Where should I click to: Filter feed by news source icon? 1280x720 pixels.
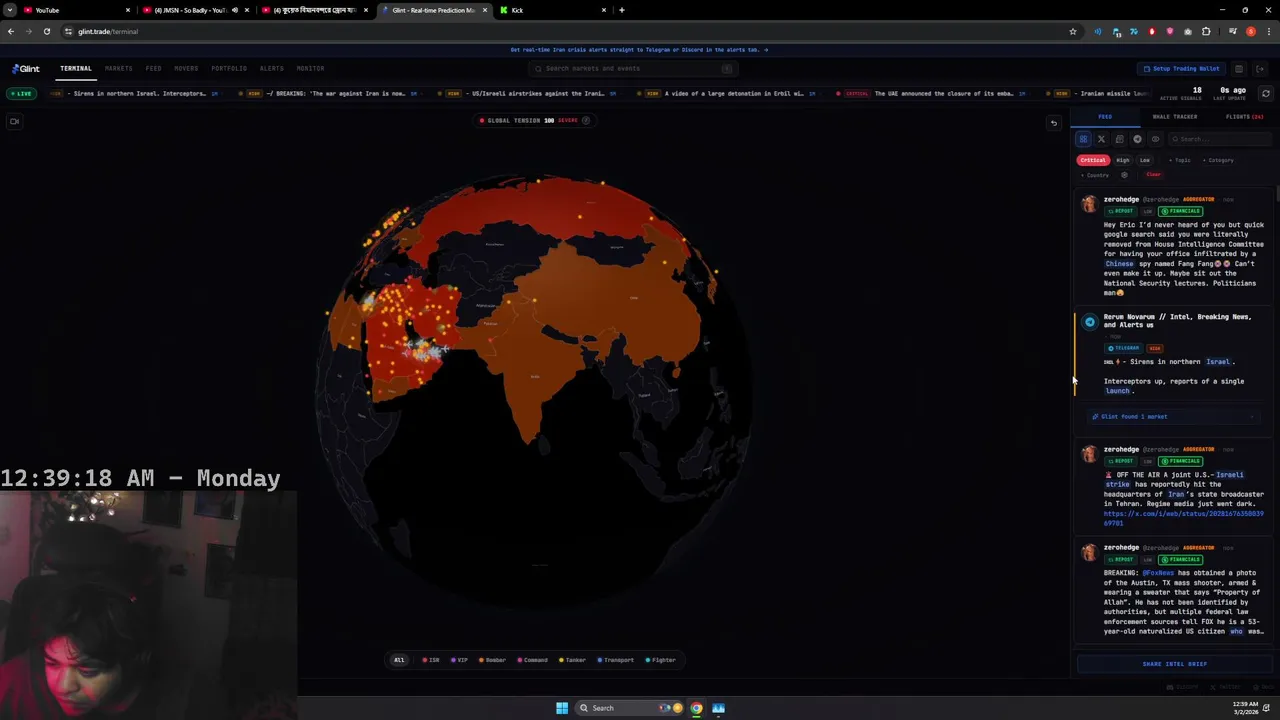coord(1119,139)
